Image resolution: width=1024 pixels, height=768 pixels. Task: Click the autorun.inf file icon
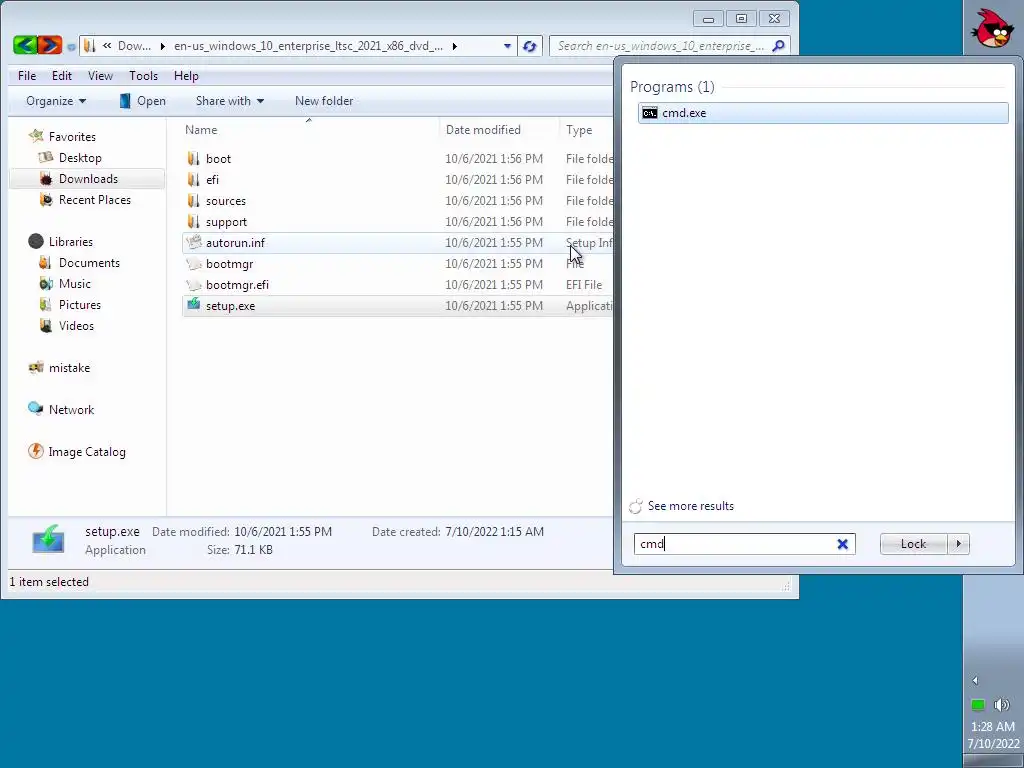pos(194,242)
